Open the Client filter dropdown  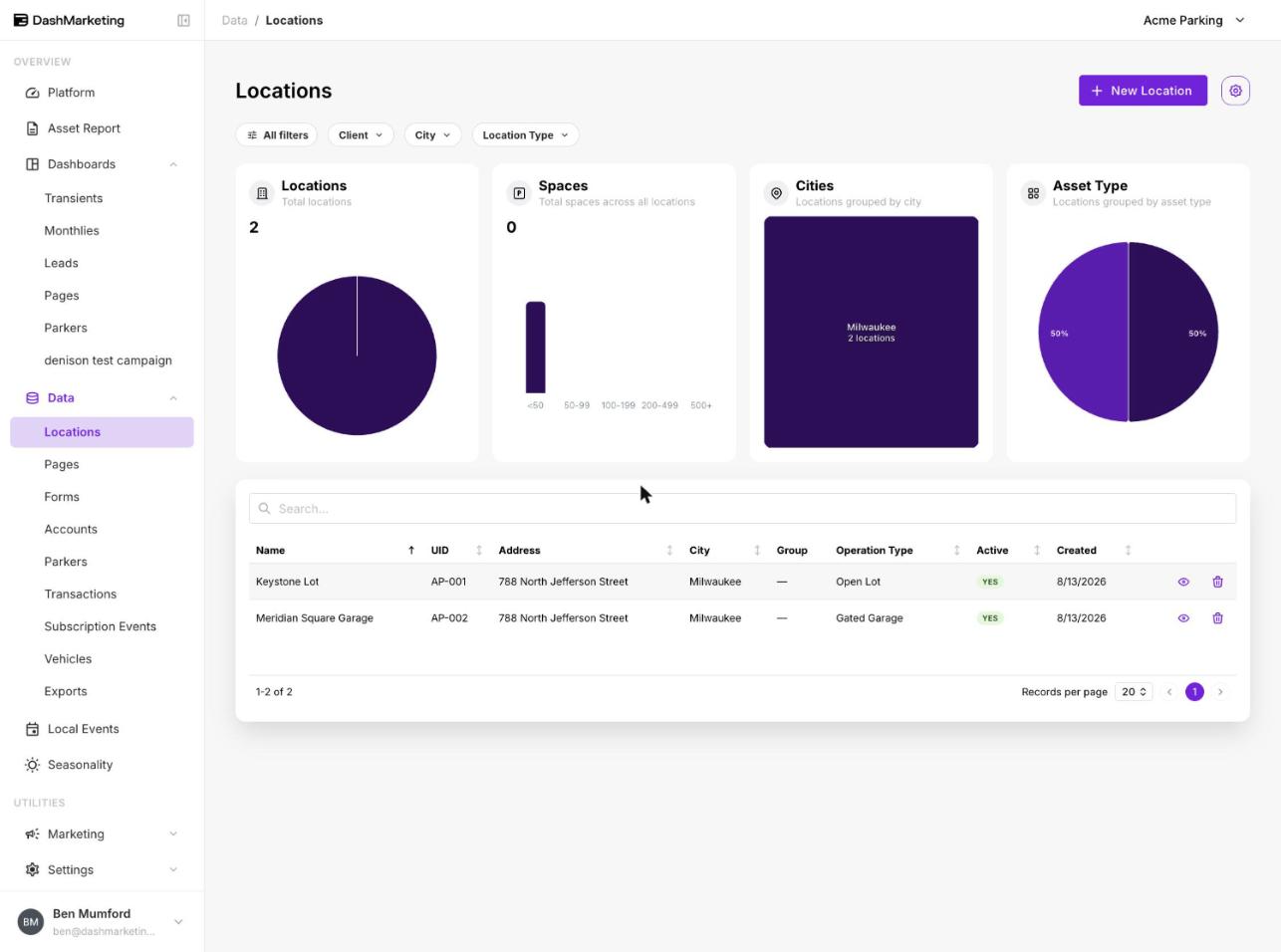coord(361,135)
